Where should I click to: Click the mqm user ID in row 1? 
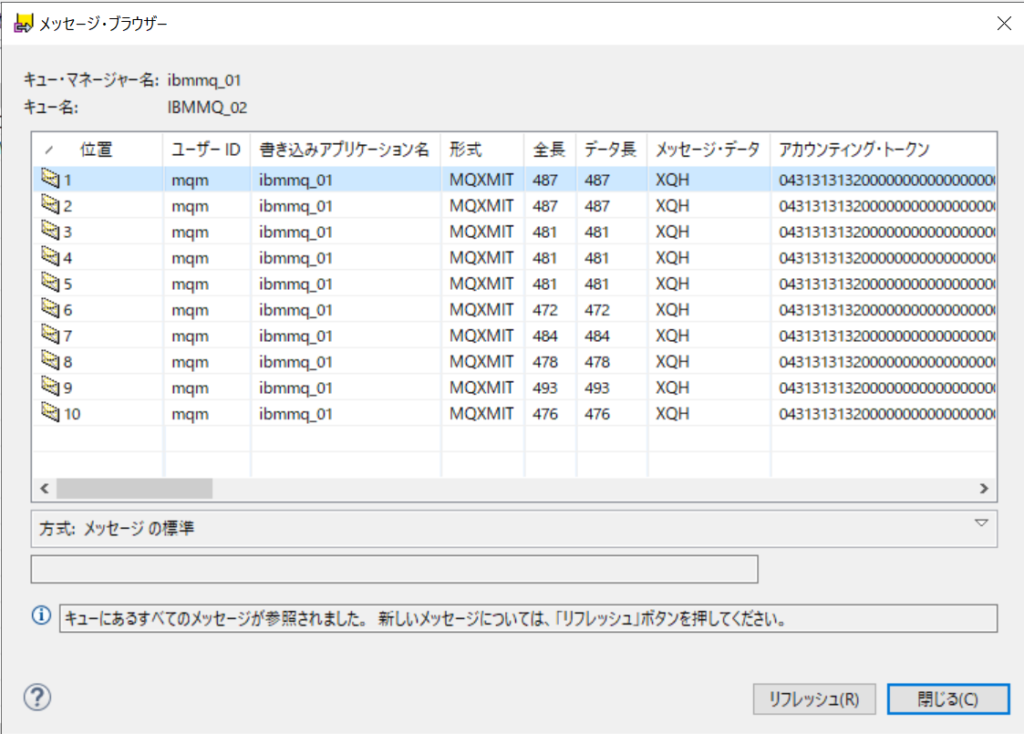[190, 180]
